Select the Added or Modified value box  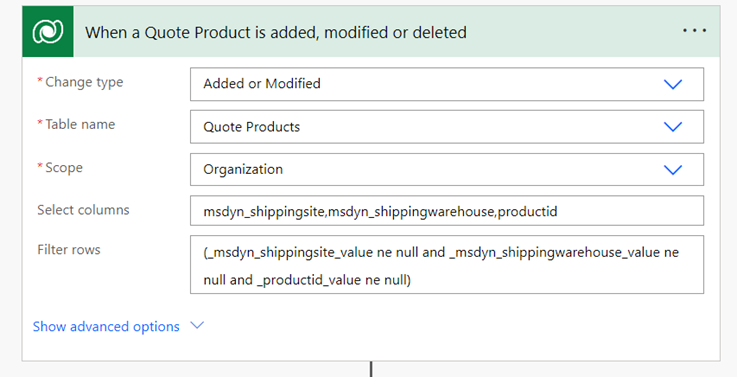coord(447,84)
